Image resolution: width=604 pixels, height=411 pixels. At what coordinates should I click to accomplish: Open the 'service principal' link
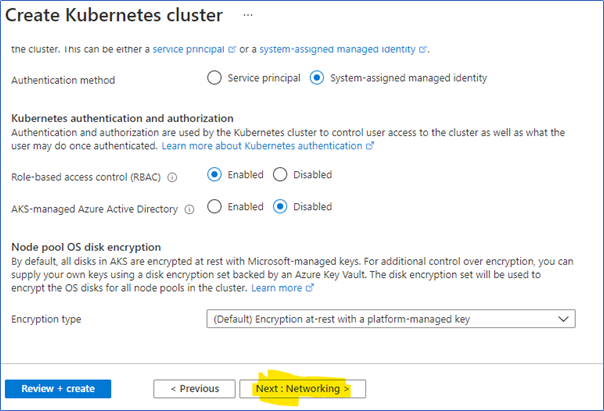pos(189,48)
